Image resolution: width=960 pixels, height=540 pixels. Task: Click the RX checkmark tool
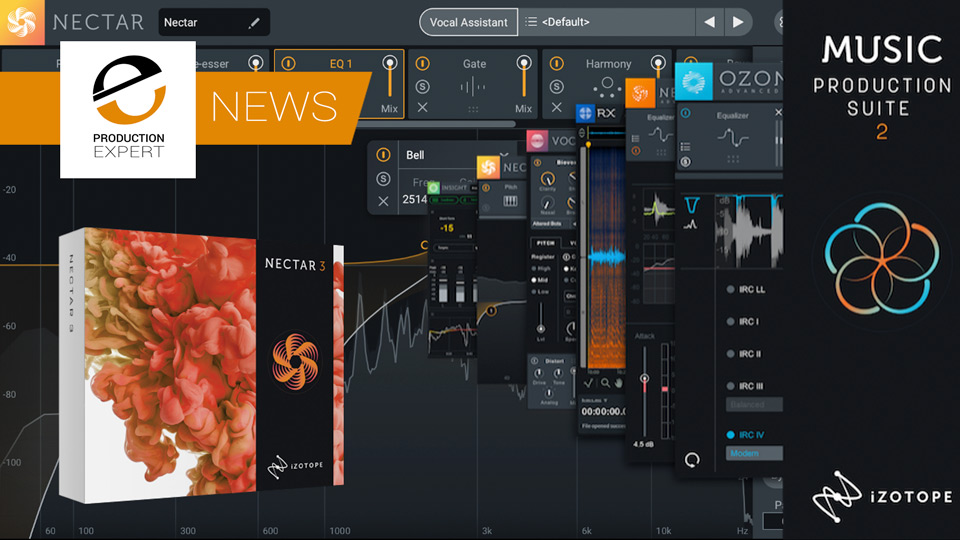(x=588, y=383)
